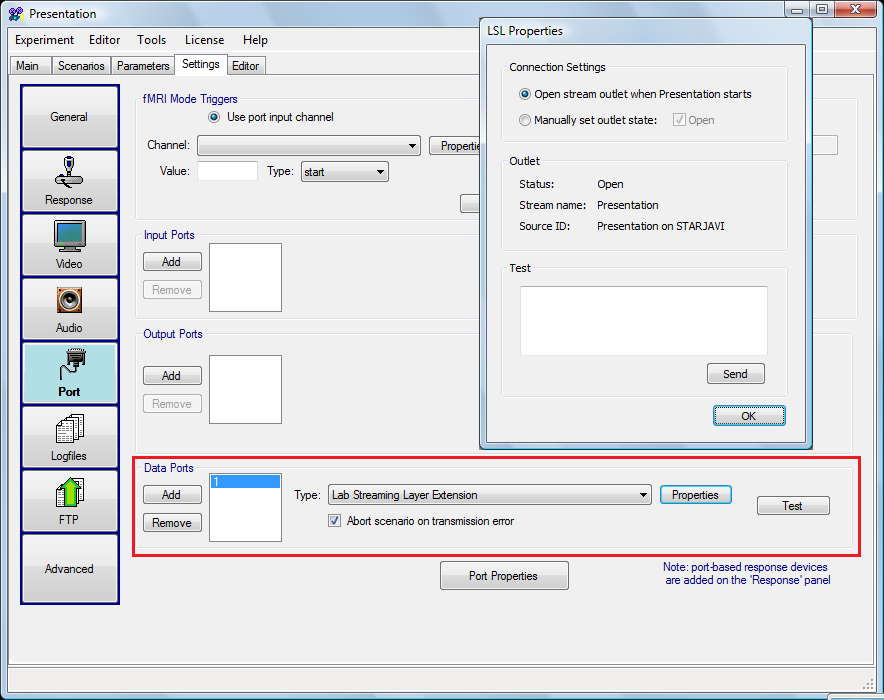
Task: Select 'Open stream outlet when Presentation starts'
Action: [526, 94]
